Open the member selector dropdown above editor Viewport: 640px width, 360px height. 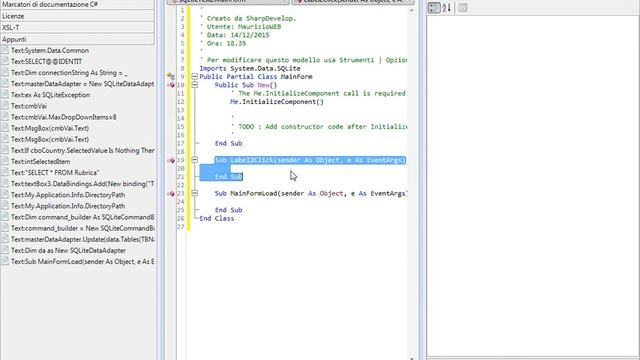pos(353,2)
